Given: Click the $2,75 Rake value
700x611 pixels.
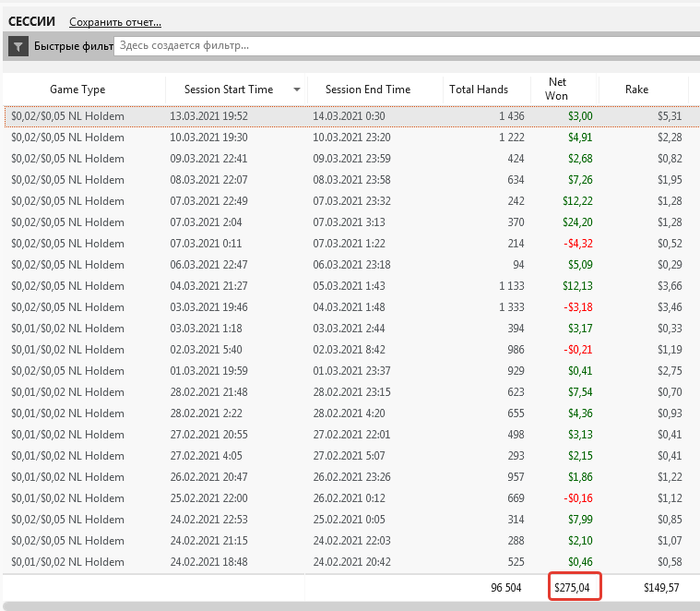Looking at the screenshot, I should point(670,371).
